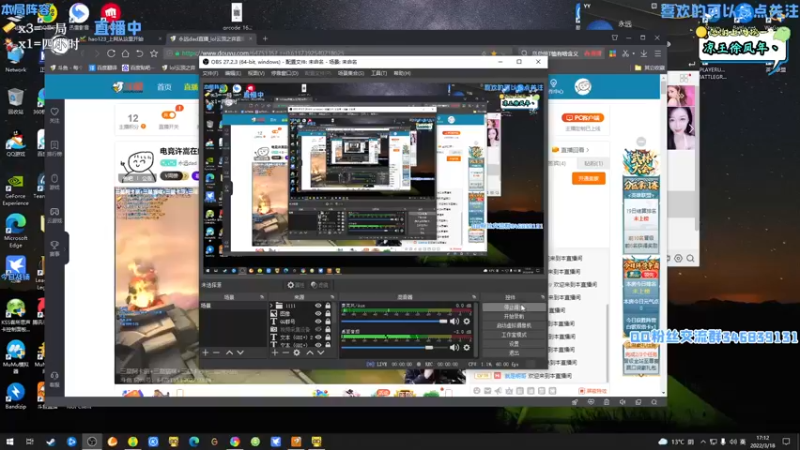The image size is (800, 450).
Task: Add a new scene in OBS scenes panel
Action: [x=205, y=353]
